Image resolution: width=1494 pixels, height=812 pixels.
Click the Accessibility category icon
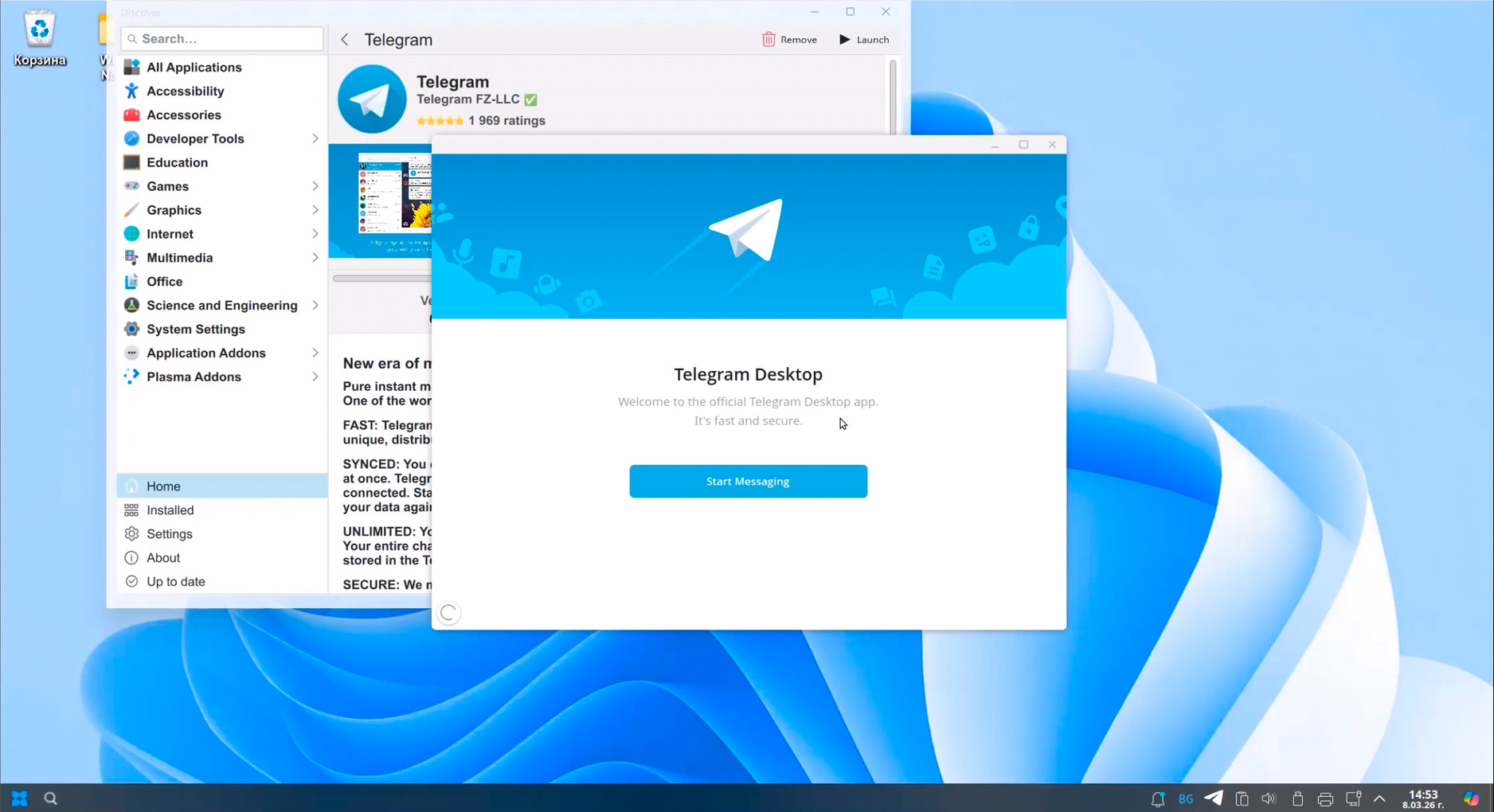pos(131,91)
